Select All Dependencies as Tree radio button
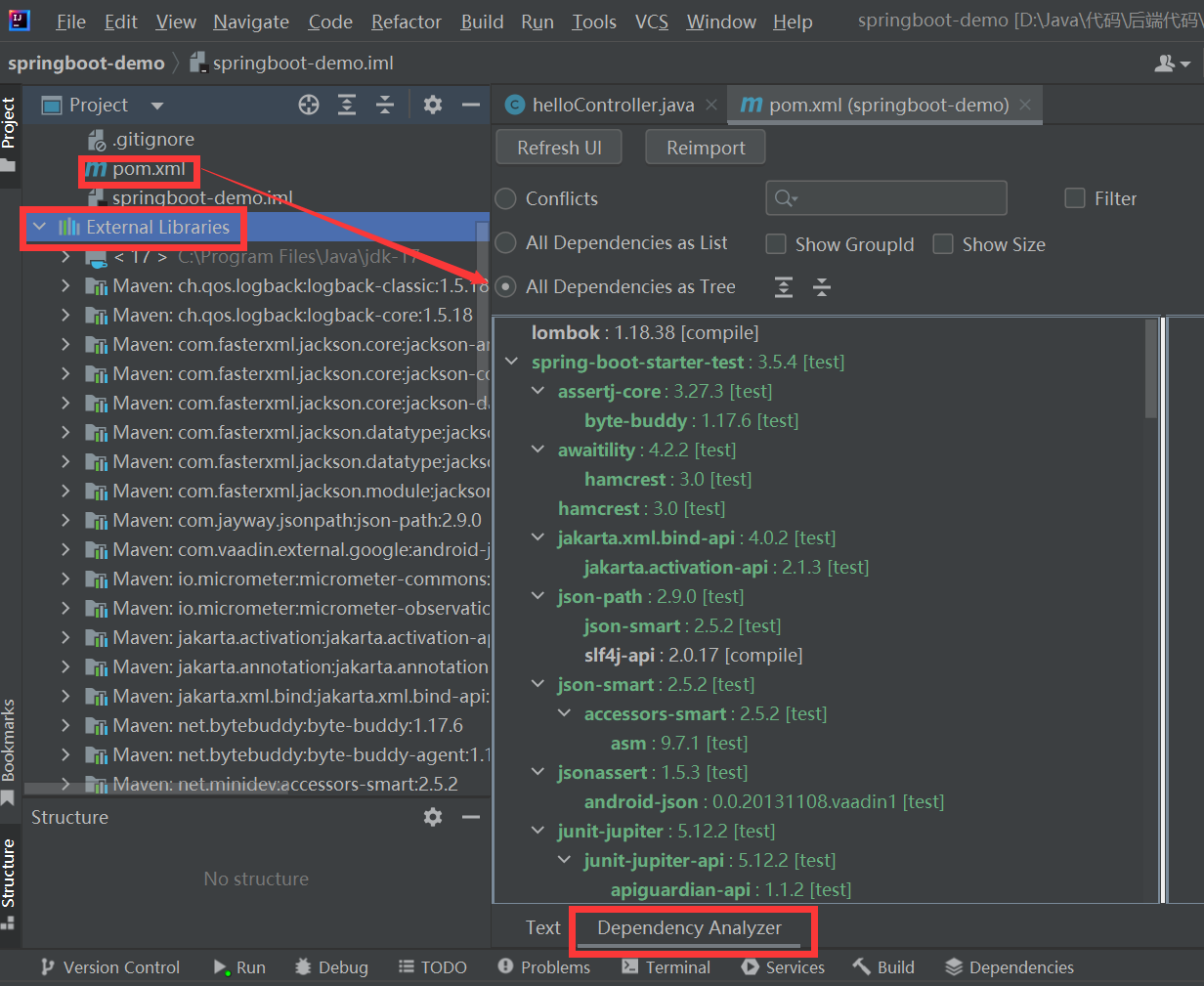 coord(505,287)
